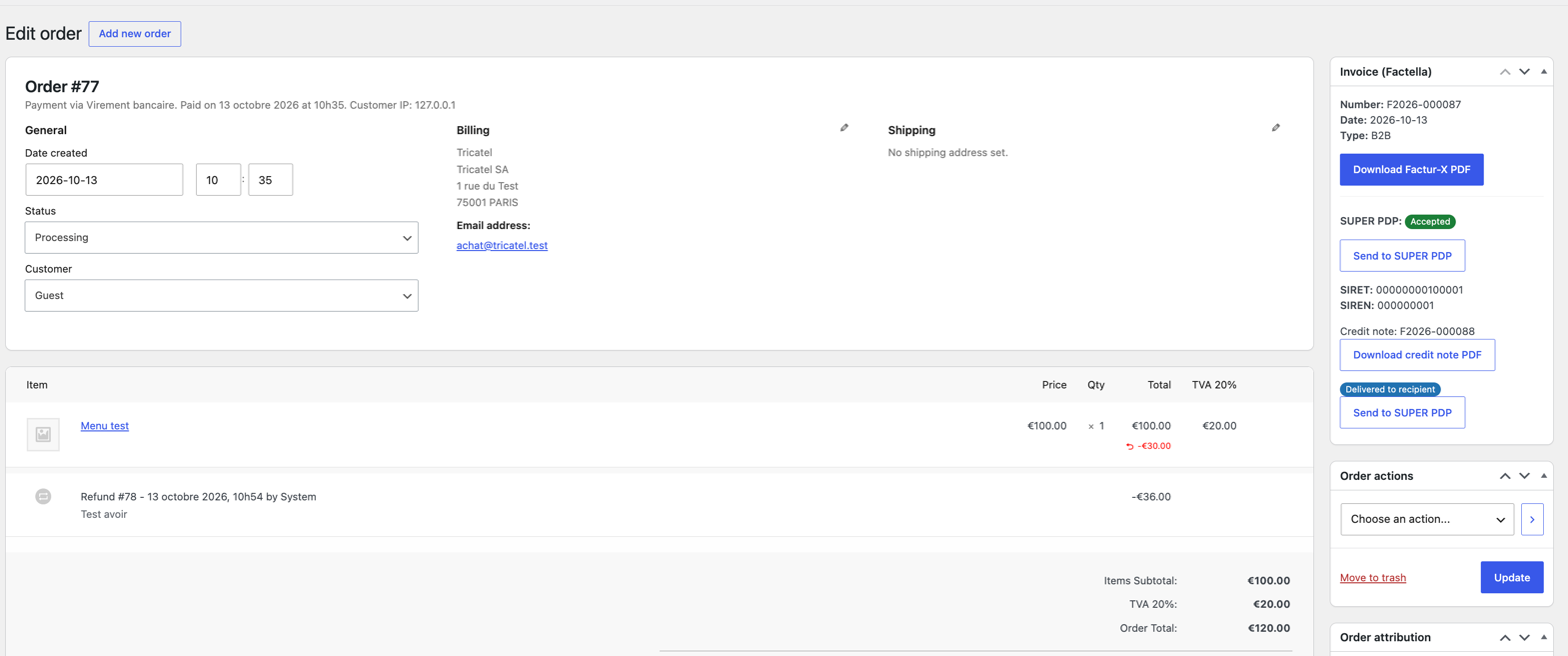Image resolution: width=1568 pixels, height=656 pixels.
Task: Move Order attribution panel down
Action: click(x=1525, y=638)
